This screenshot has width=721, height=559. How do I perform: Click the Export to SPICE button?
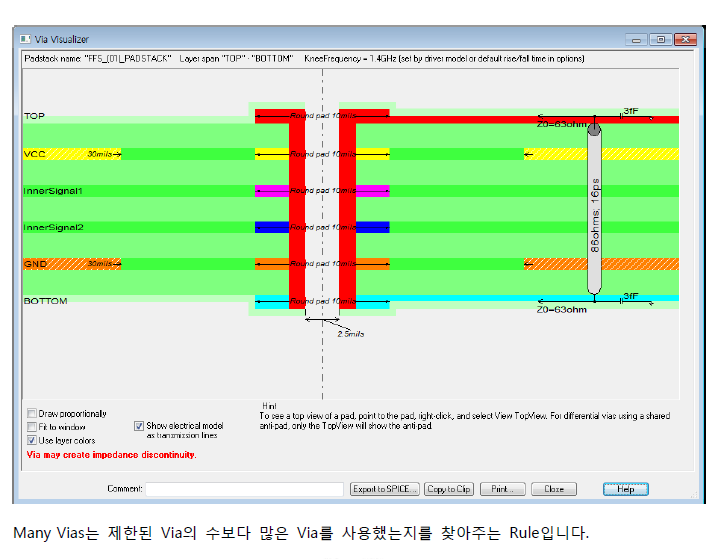[x=384, y=489]
